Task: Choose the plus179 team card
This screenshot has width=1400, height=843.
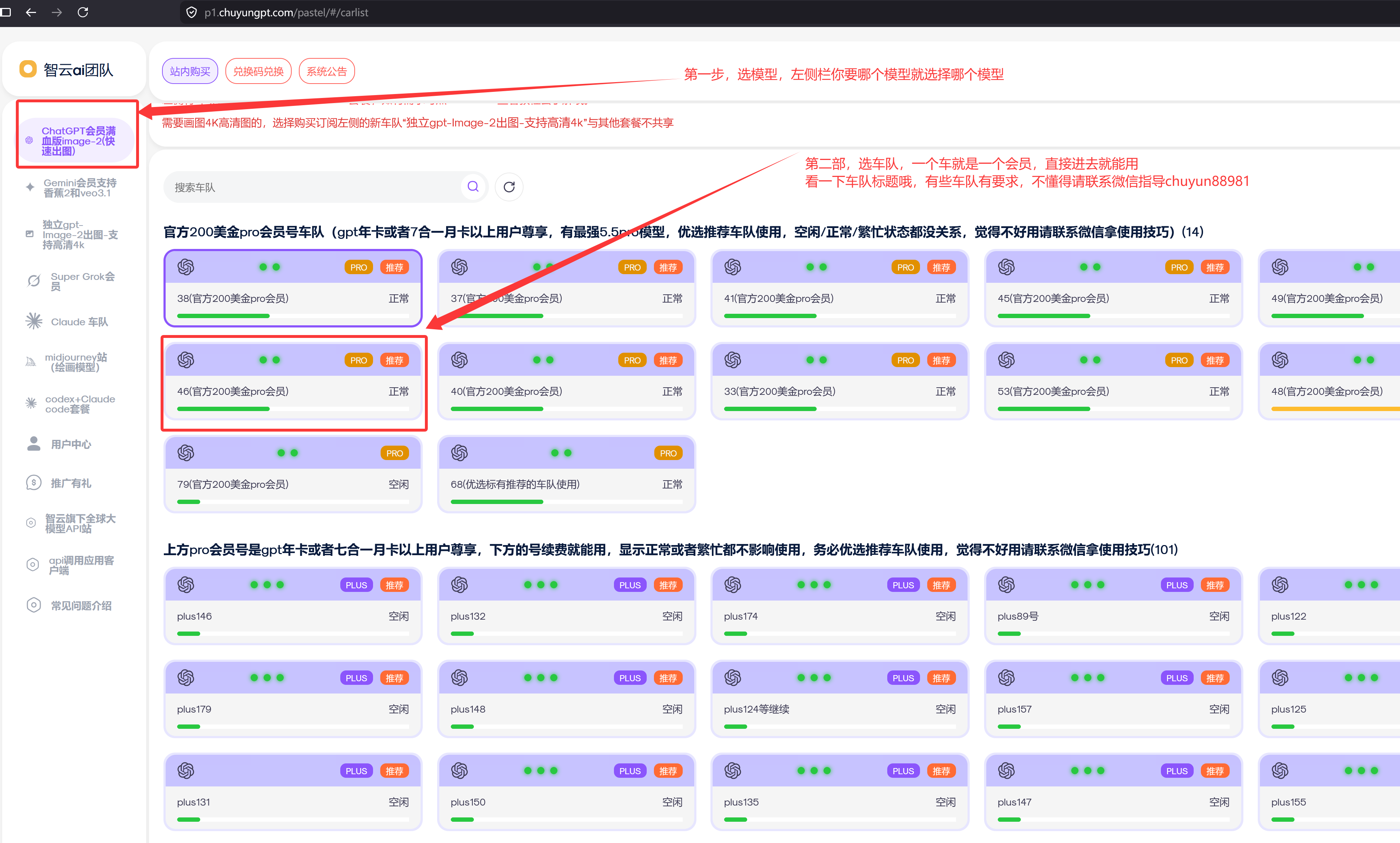Action: pos(293,699)
